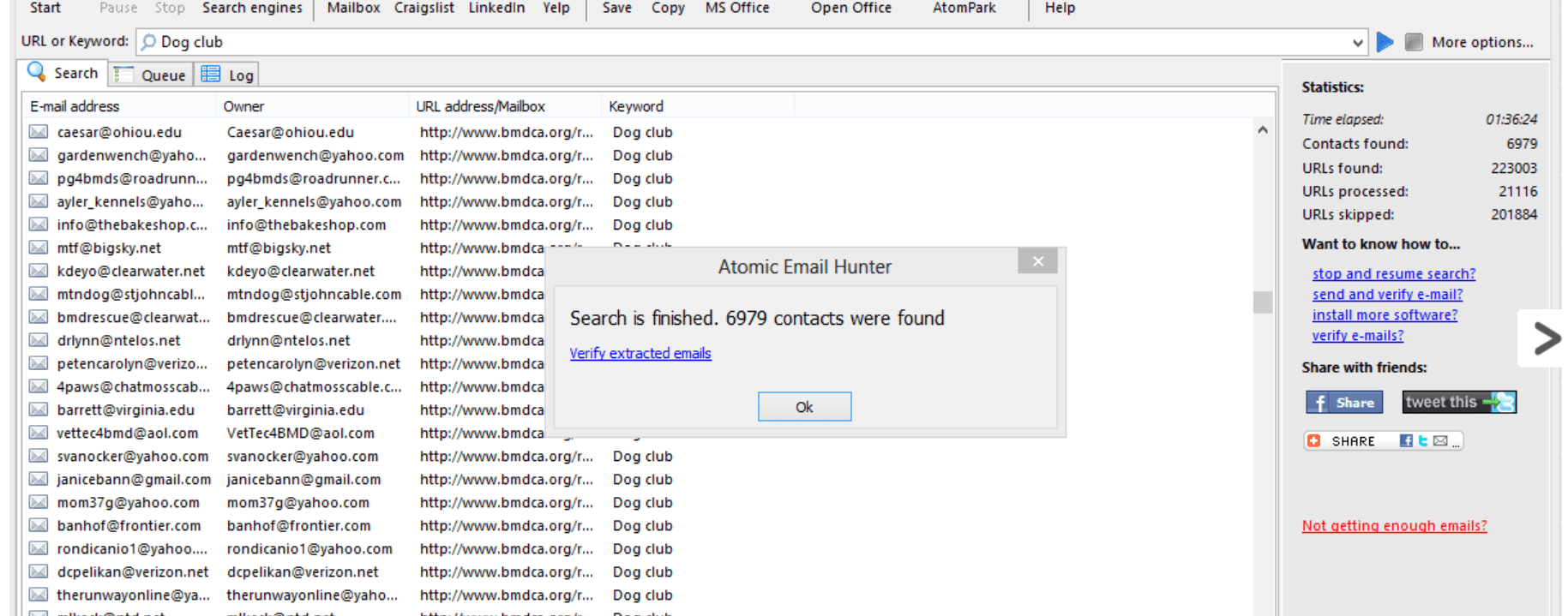Image resolution: width=1568 pixels, height=616 pixels.
Task: Open the Mailbox menu item
Action: (x=353, y=8)
